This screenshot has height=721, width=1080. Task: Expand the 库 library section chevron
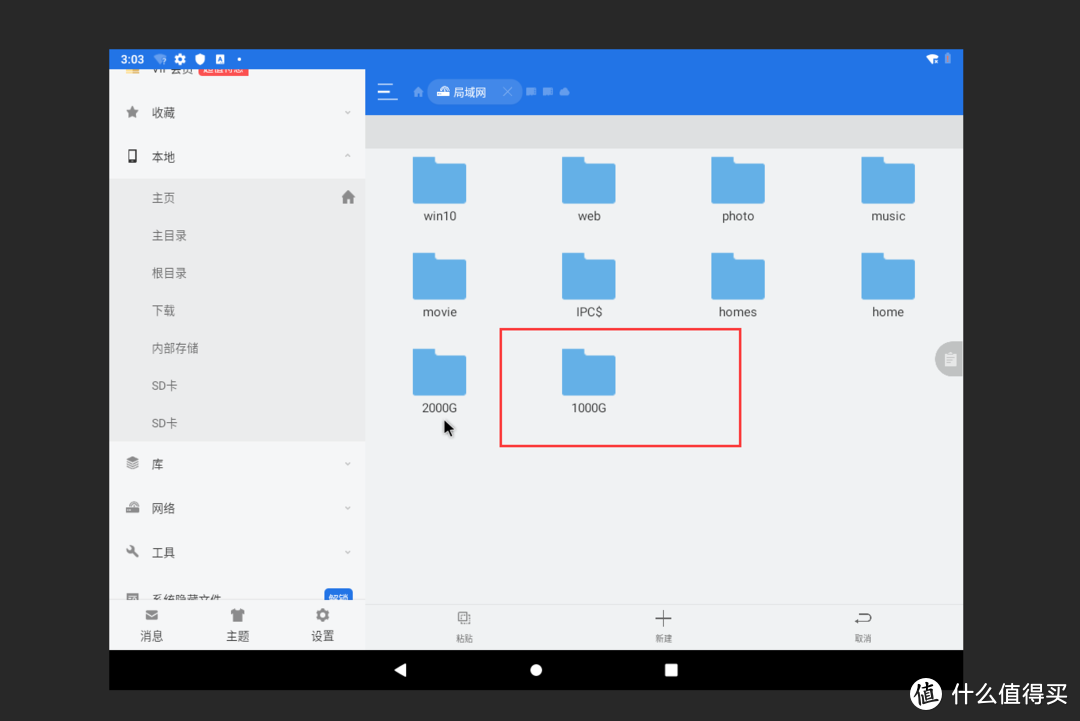pos(348,464)
